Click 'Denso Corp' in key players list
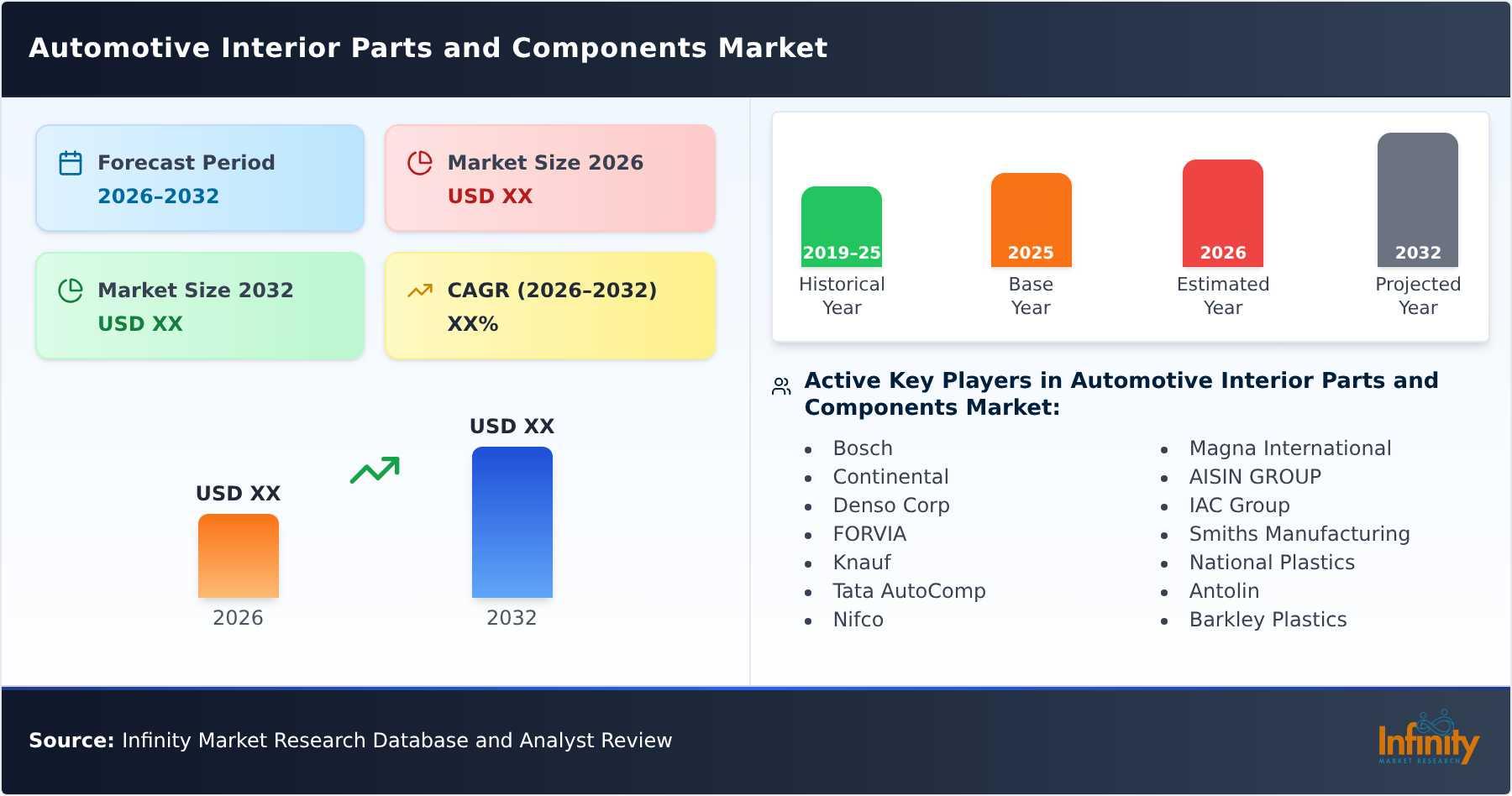 (891, 505)
